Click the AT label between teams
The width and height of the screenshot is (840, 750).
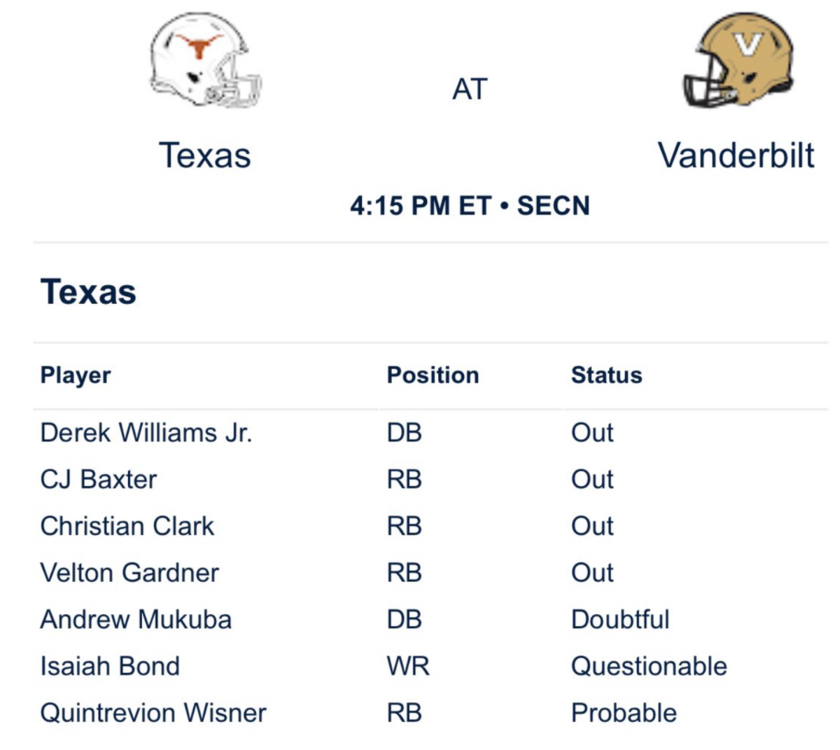[x=469, y=90]
